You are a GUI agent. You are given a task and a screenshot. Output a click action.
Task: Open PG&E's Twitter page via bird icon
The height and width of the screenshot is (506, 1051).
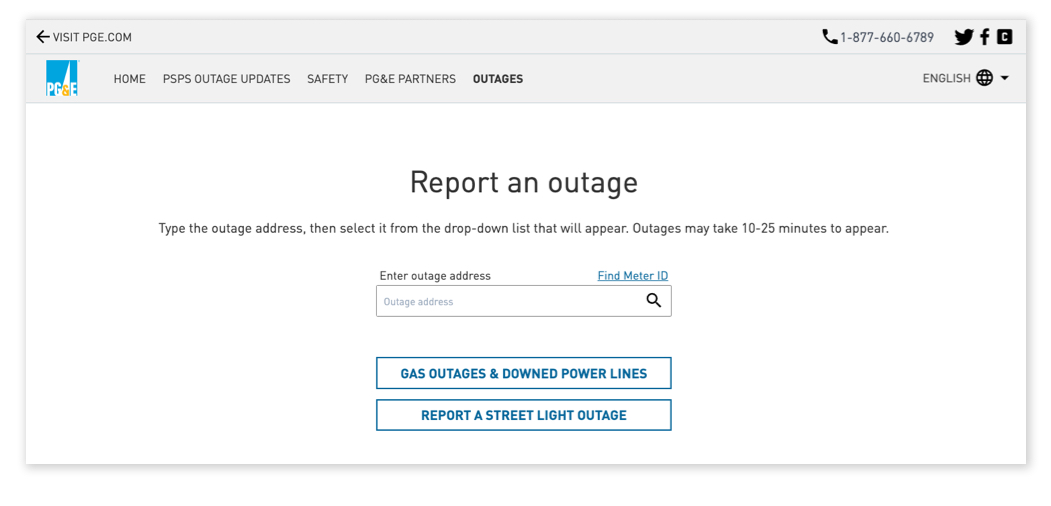pyautogui.click(x=963, y=37)
